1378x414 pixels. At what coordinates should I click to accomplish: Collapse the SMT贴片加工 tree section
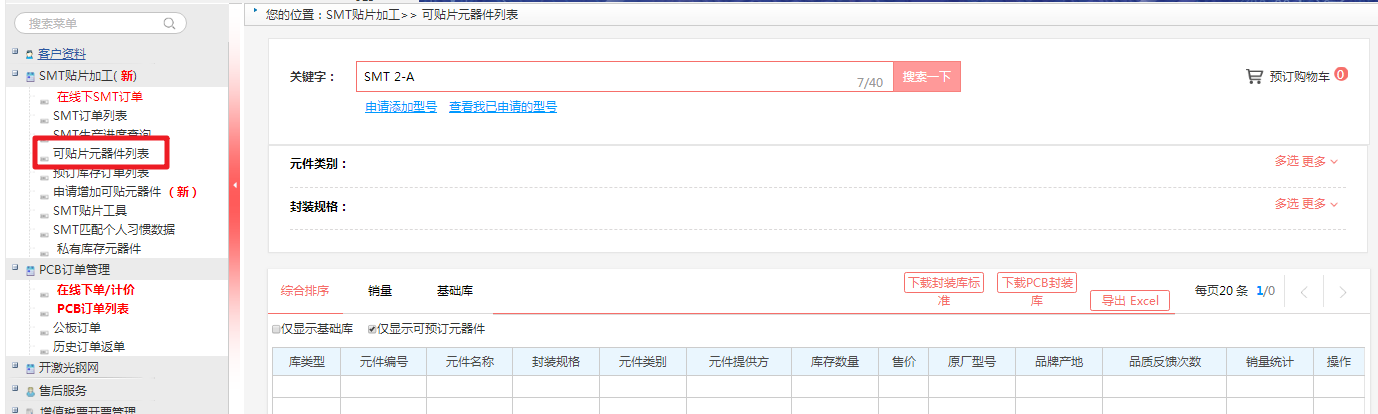[15, 75]
